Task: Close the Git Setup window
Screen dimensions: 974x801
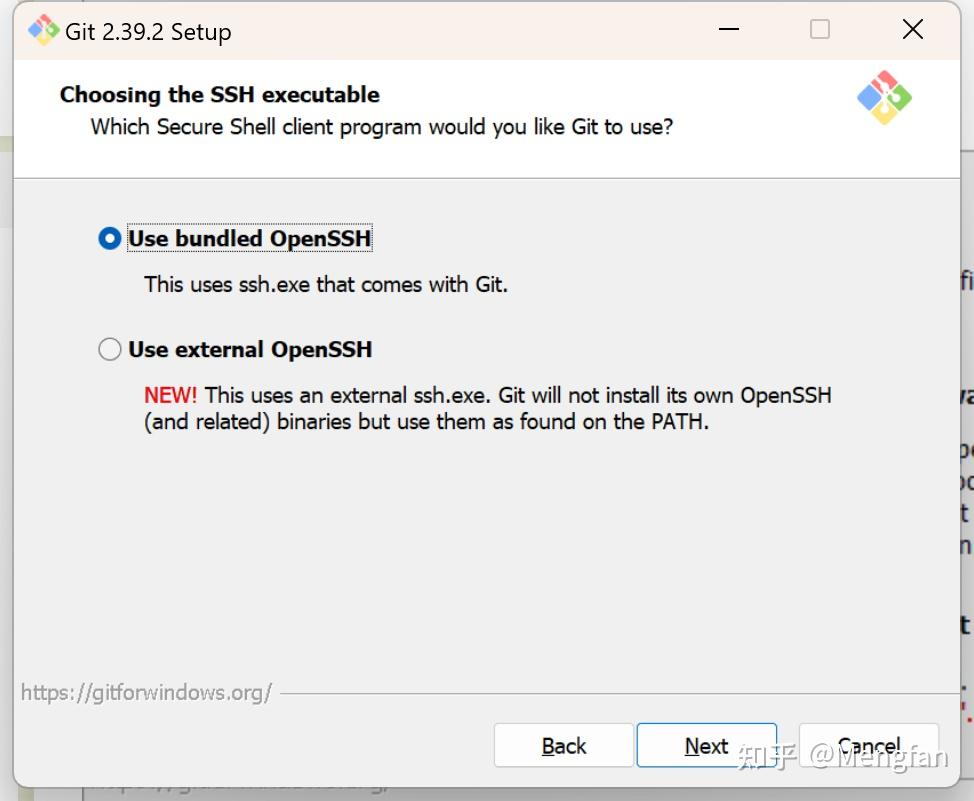Action: click(x=912, y=30)
